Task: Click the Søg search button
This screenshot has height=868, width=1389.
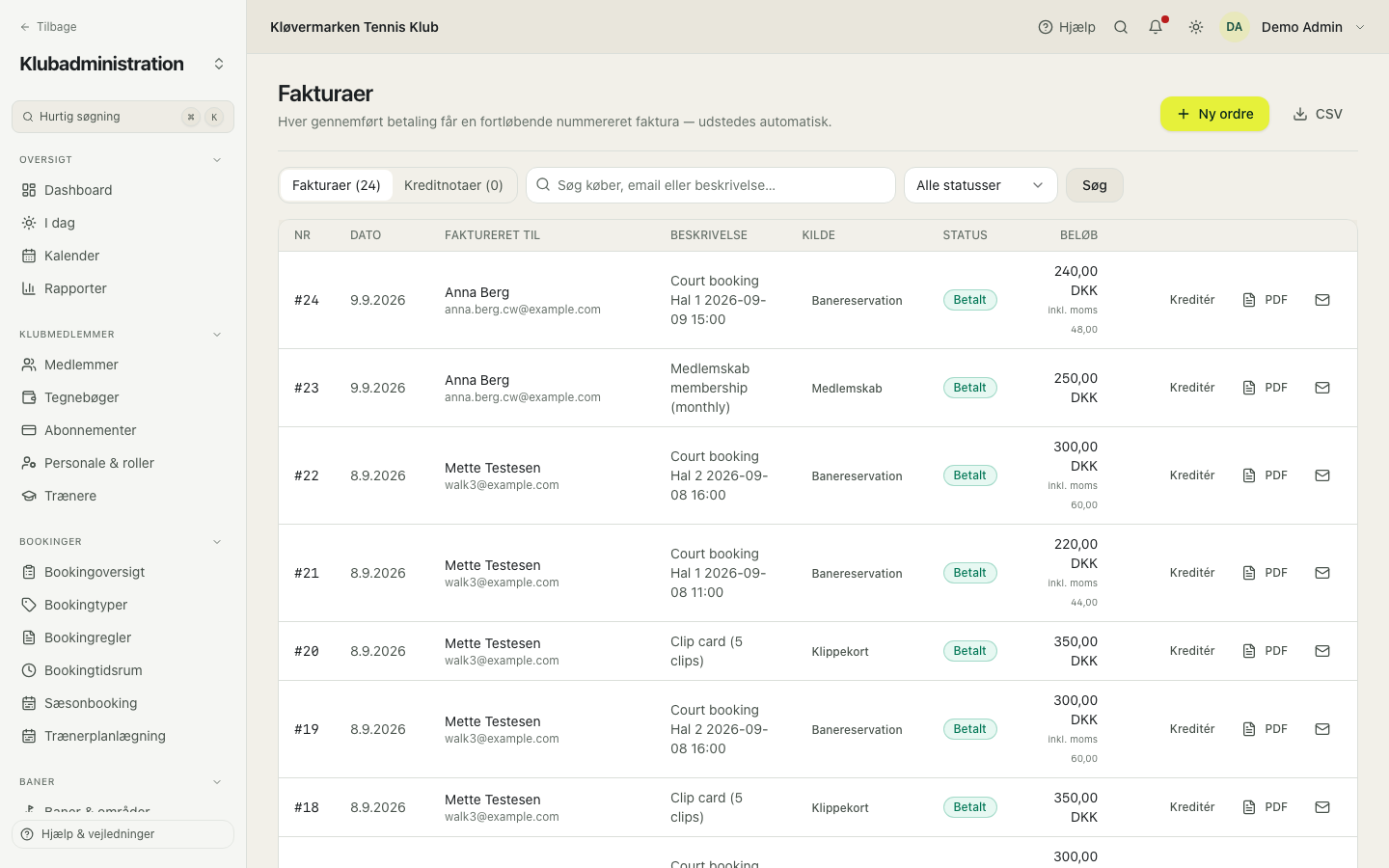Action: [1094, 185]
